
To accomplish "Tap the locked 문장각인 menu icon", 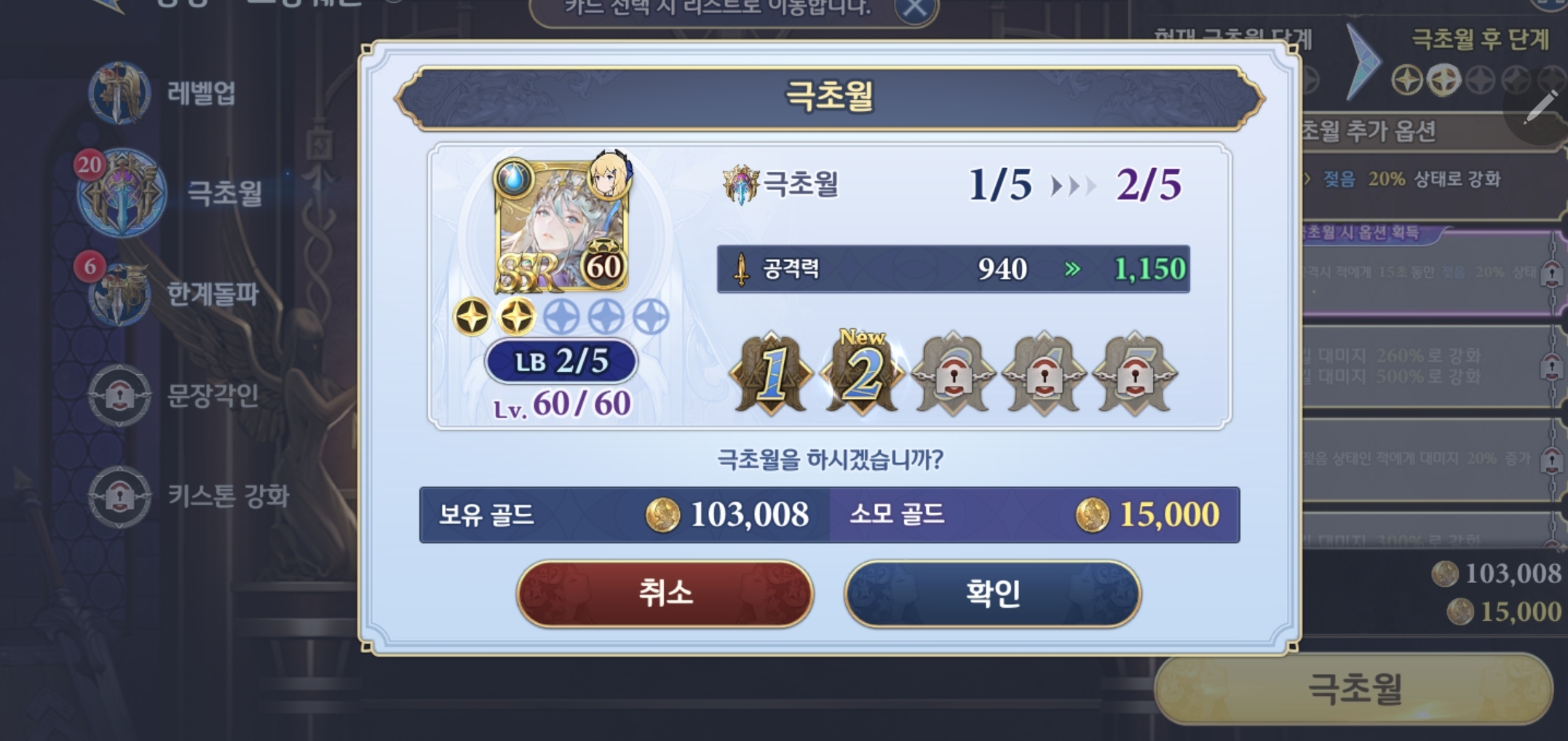I will point(119,395).
